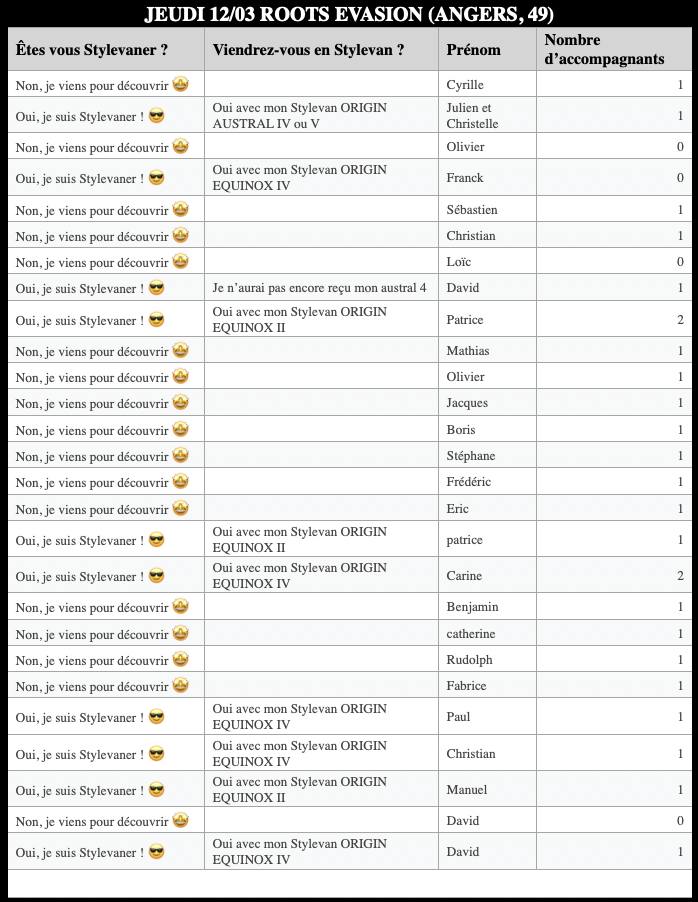The width and height of the screenshot is (698, 902).
Task: Select the accompagnants count in Carine's row
Action: point(680,576)
